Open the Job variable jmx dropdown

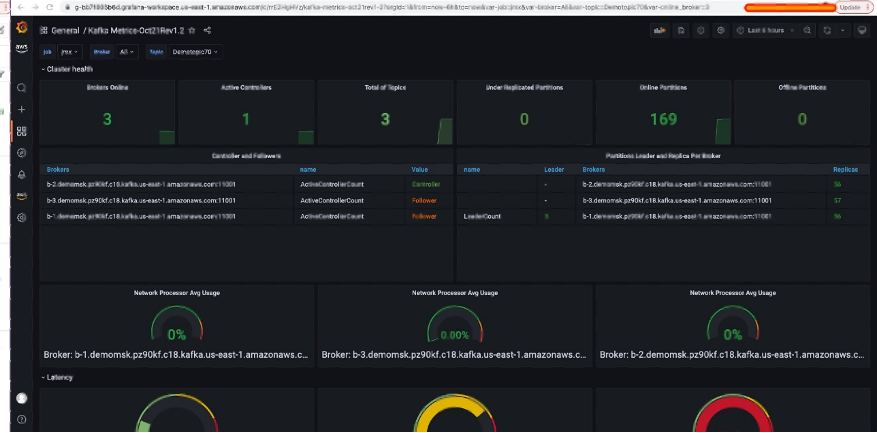69,51
